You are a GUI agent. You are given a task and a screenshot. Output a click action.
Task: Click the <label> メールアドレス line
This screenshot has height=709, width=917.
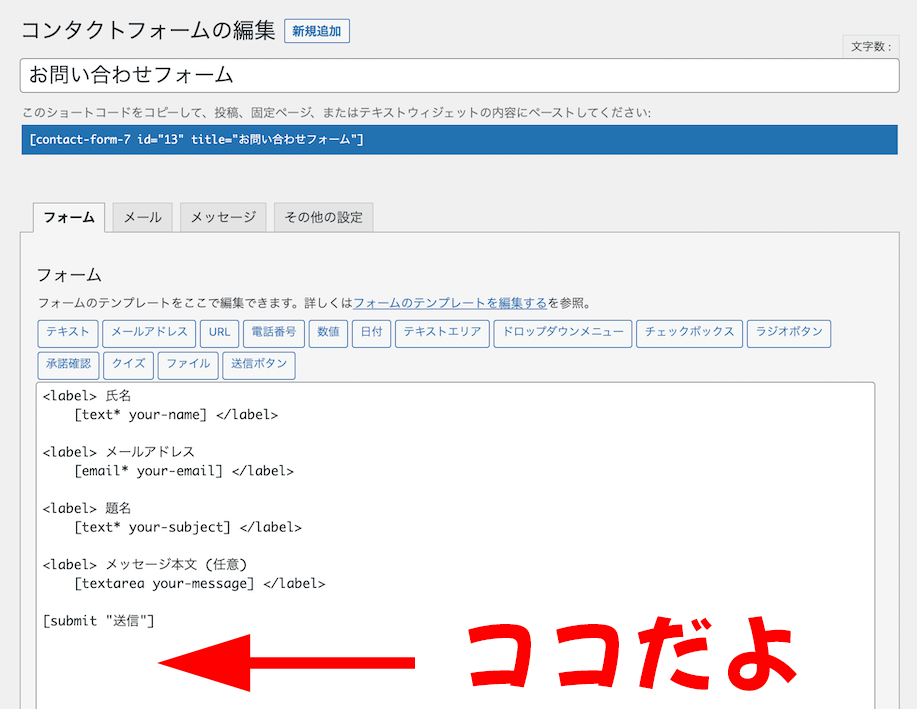point(119,452)
